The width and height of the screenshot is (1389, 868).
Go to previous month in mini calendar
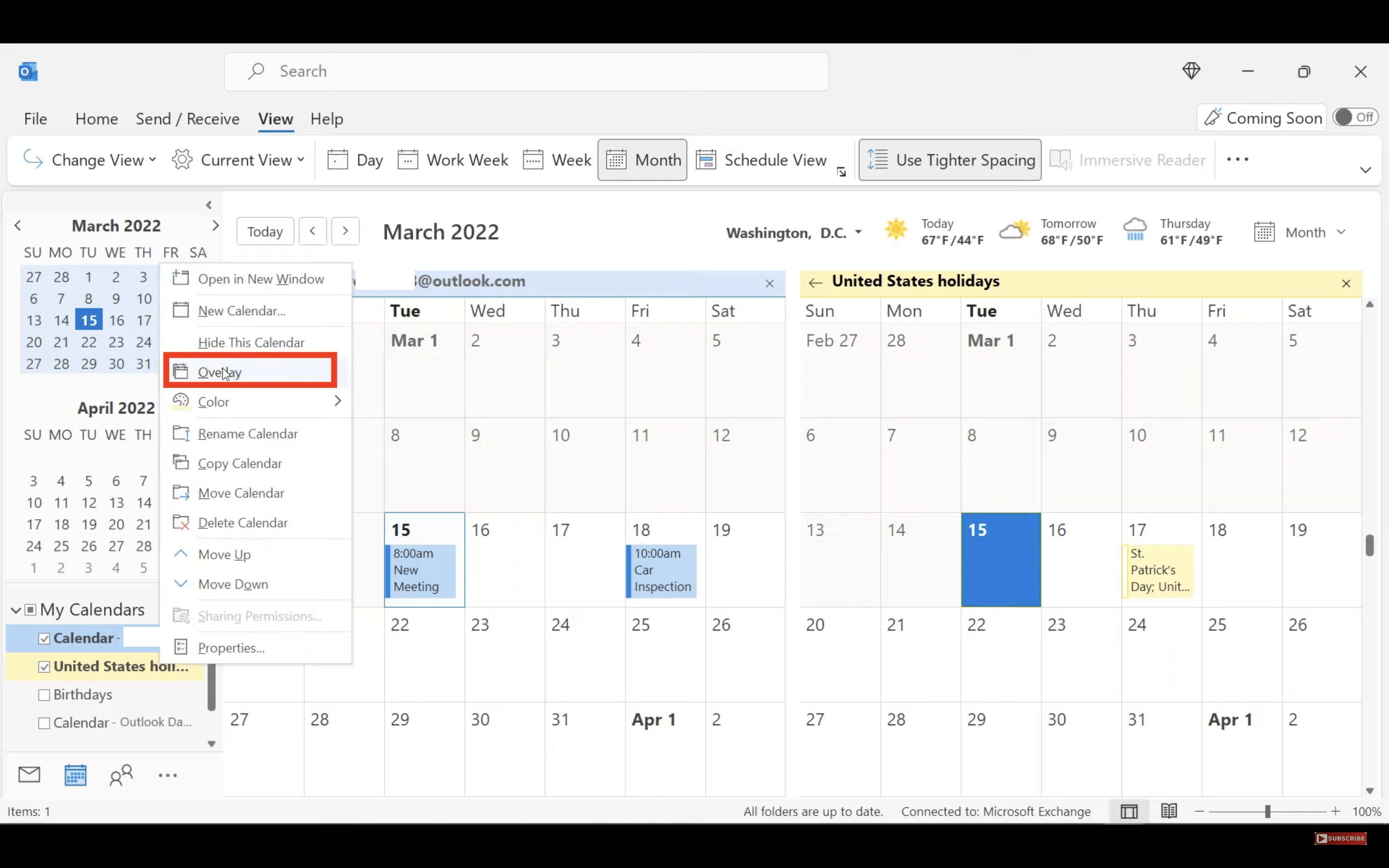tap(18, 226)
